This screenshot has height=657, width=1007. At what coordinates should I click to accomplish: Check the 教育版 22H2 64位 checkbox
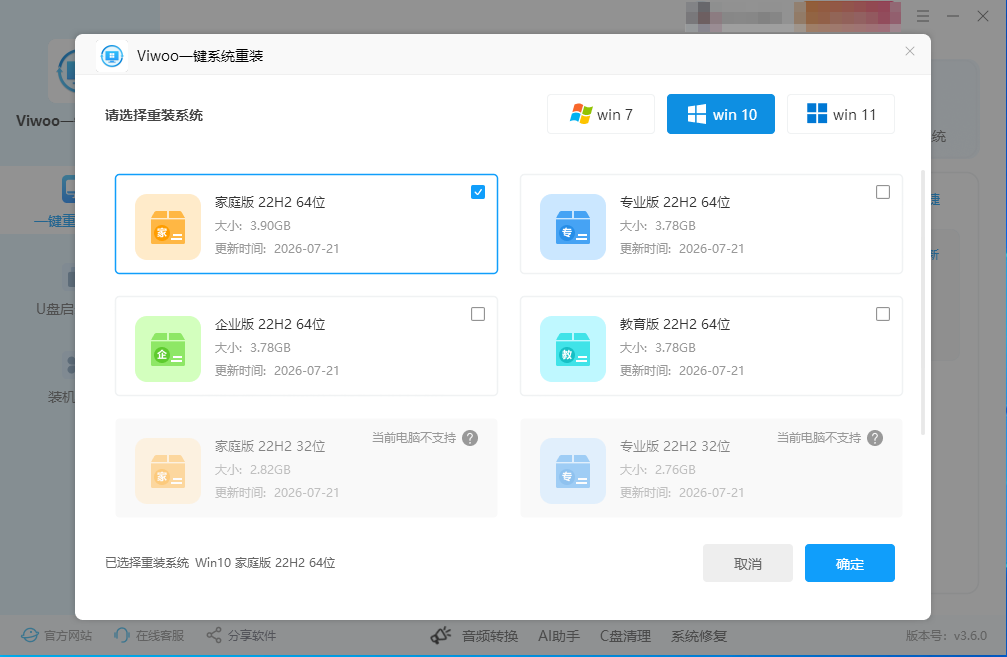click(x=883, y=314)
